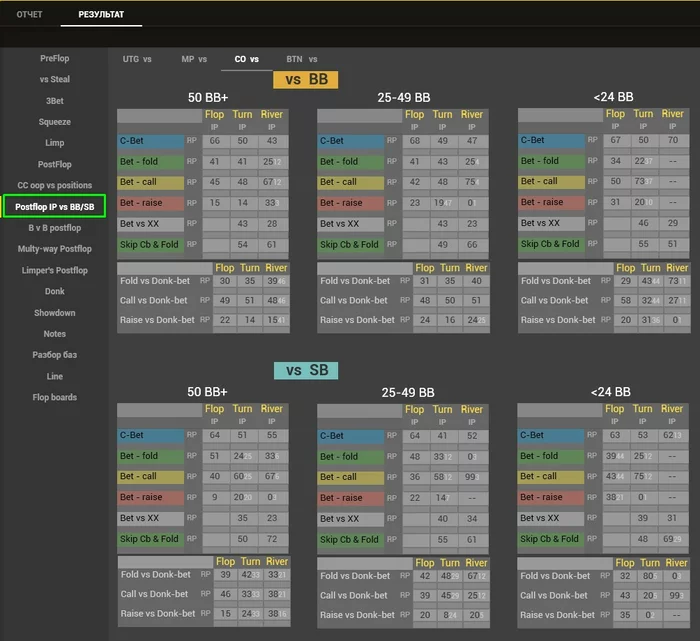Click River column header, vs BB 25-49 BB
The image size is (700, 641).
click(472, 115)
